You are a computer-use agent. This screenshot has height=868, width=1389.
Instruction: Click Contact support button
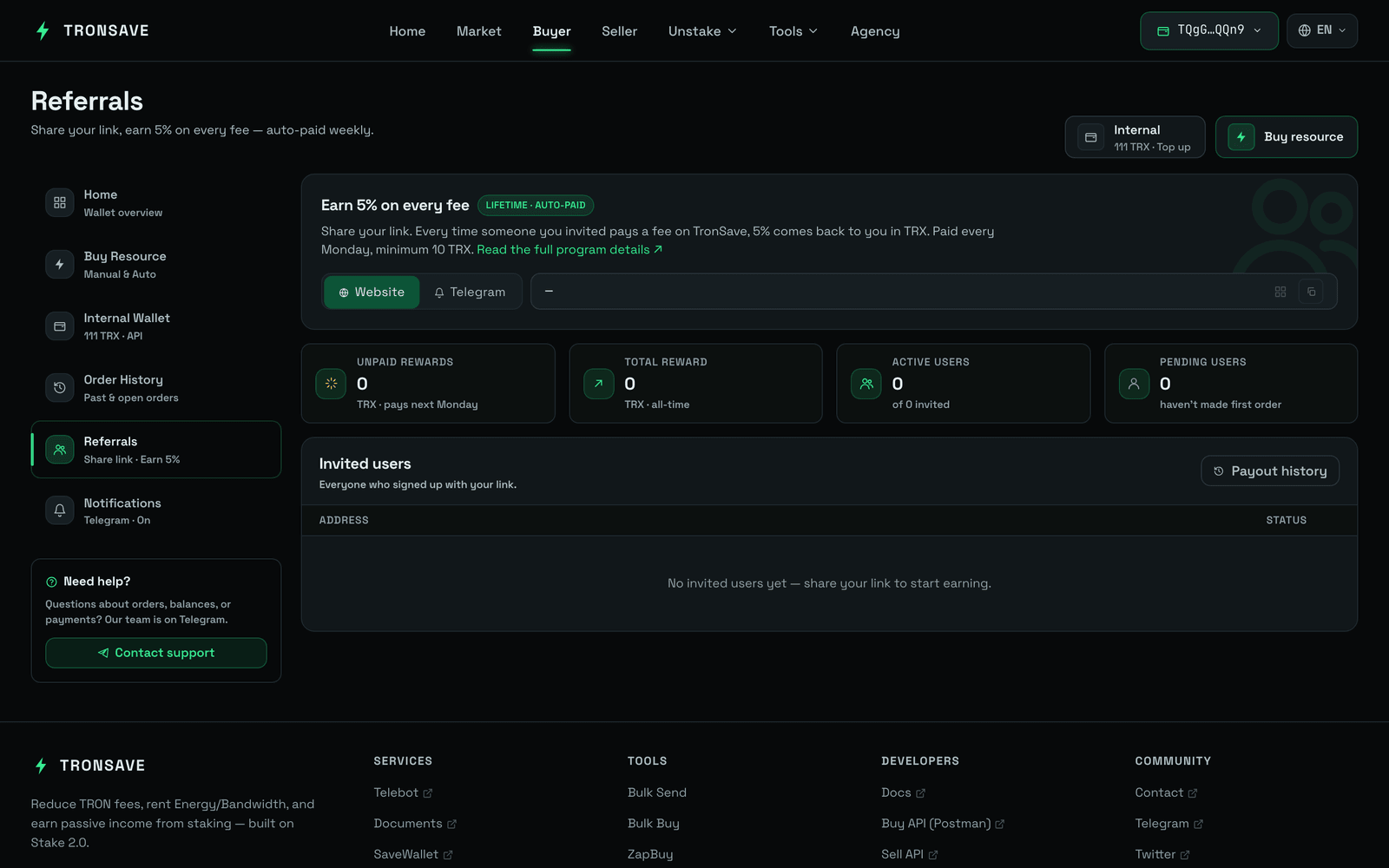(x=156, y=653)
